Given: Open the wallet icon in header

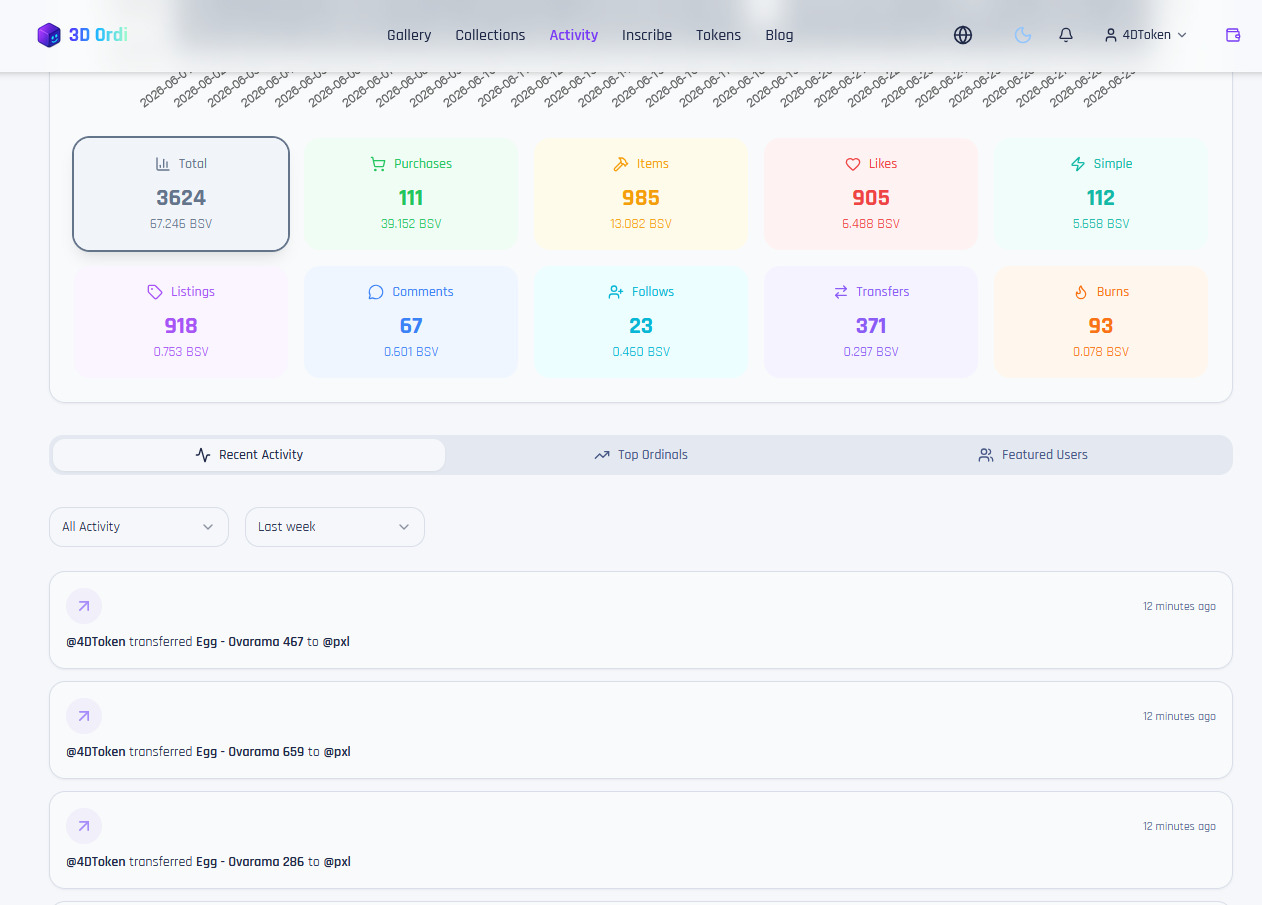Looking at the screenshot, I should (x=1233, y=35).
